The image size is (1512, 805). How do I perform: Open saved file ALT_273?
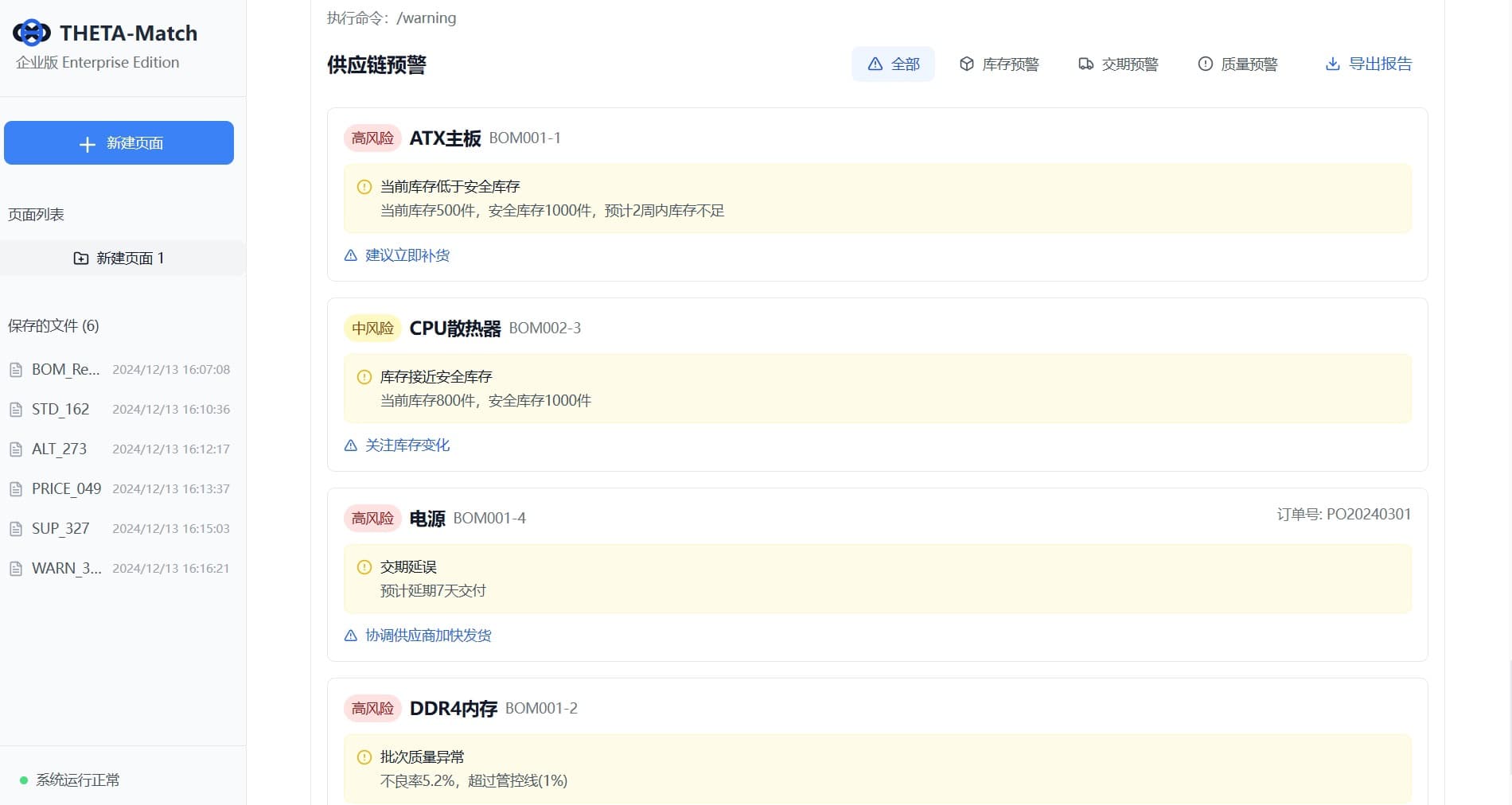coord(60,449)
